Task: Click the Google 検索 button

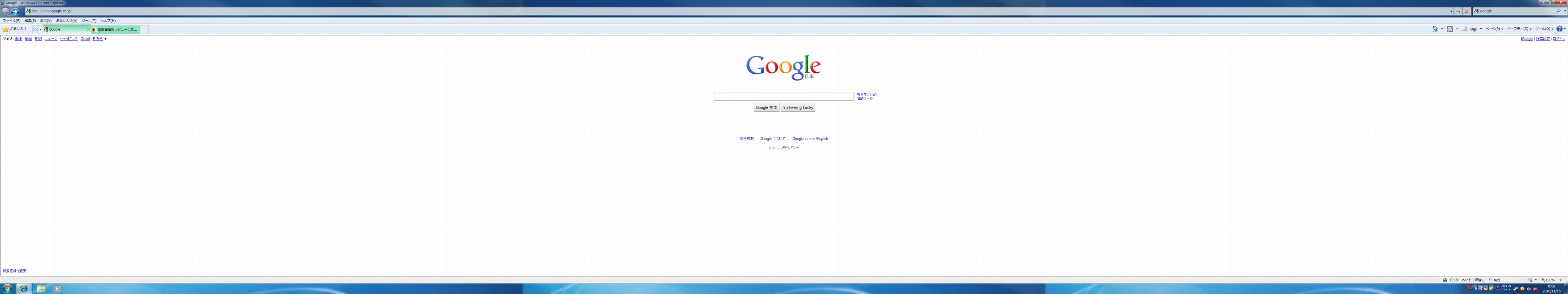Action: [x=766, y=108]
